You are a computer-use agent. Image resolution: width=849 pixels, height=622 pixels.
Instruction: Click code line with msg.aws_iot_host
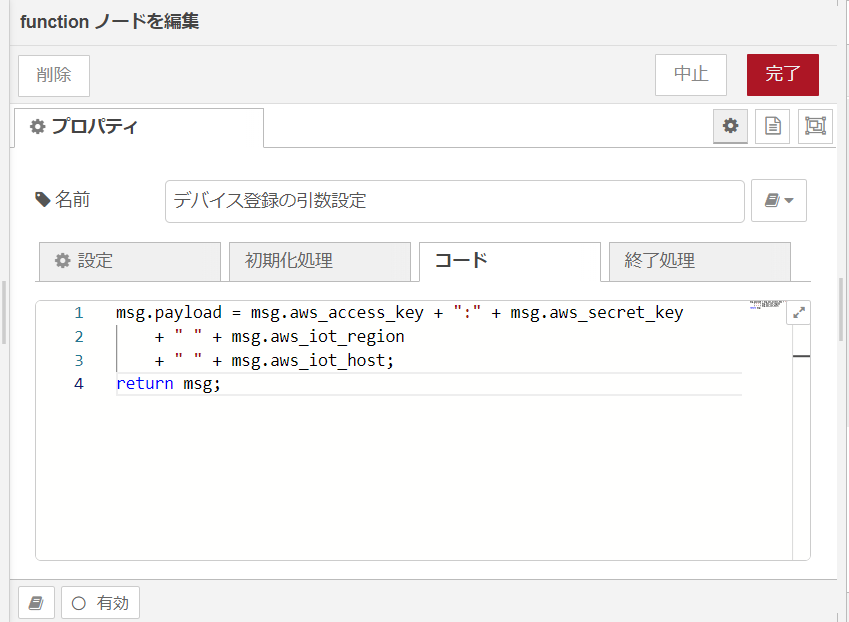275,361
